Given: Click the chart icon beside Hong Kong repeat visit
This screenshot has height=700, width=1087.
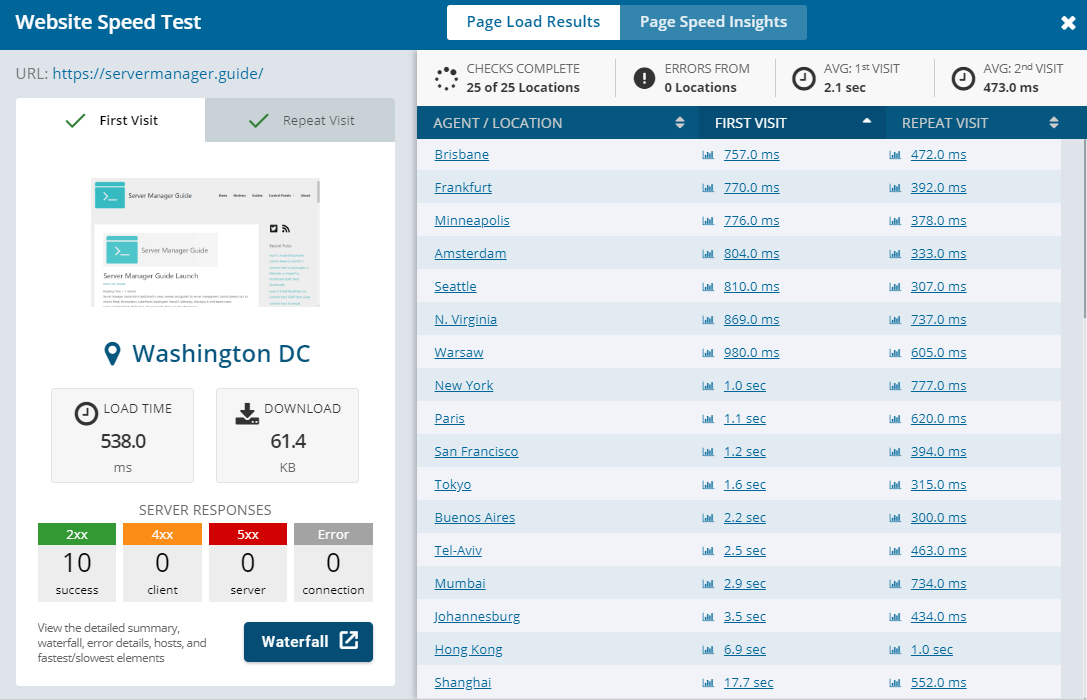Looking at the screenshot, I should tap(895, 650).
